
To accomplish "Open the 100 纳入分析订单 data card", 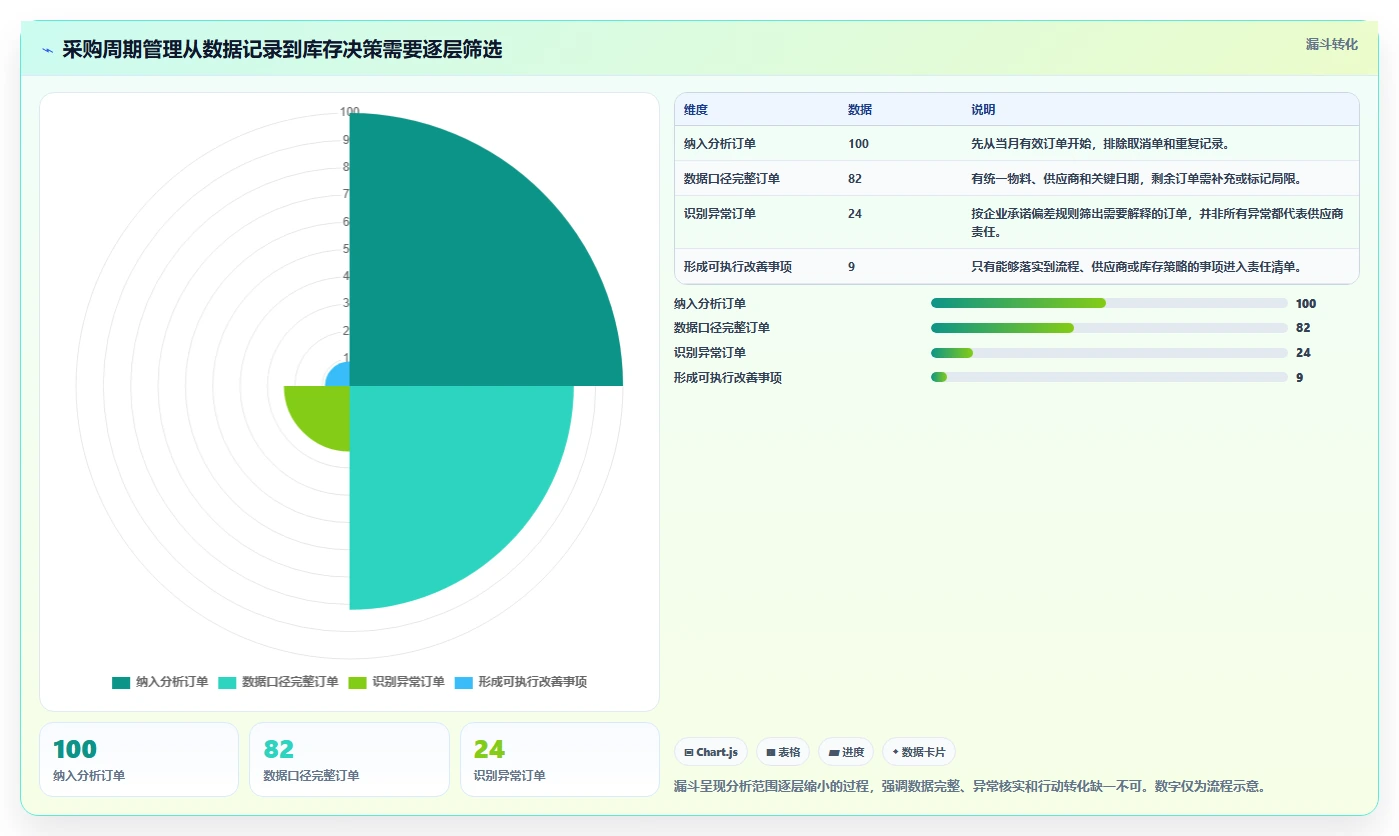I will [x=139, y=759].
